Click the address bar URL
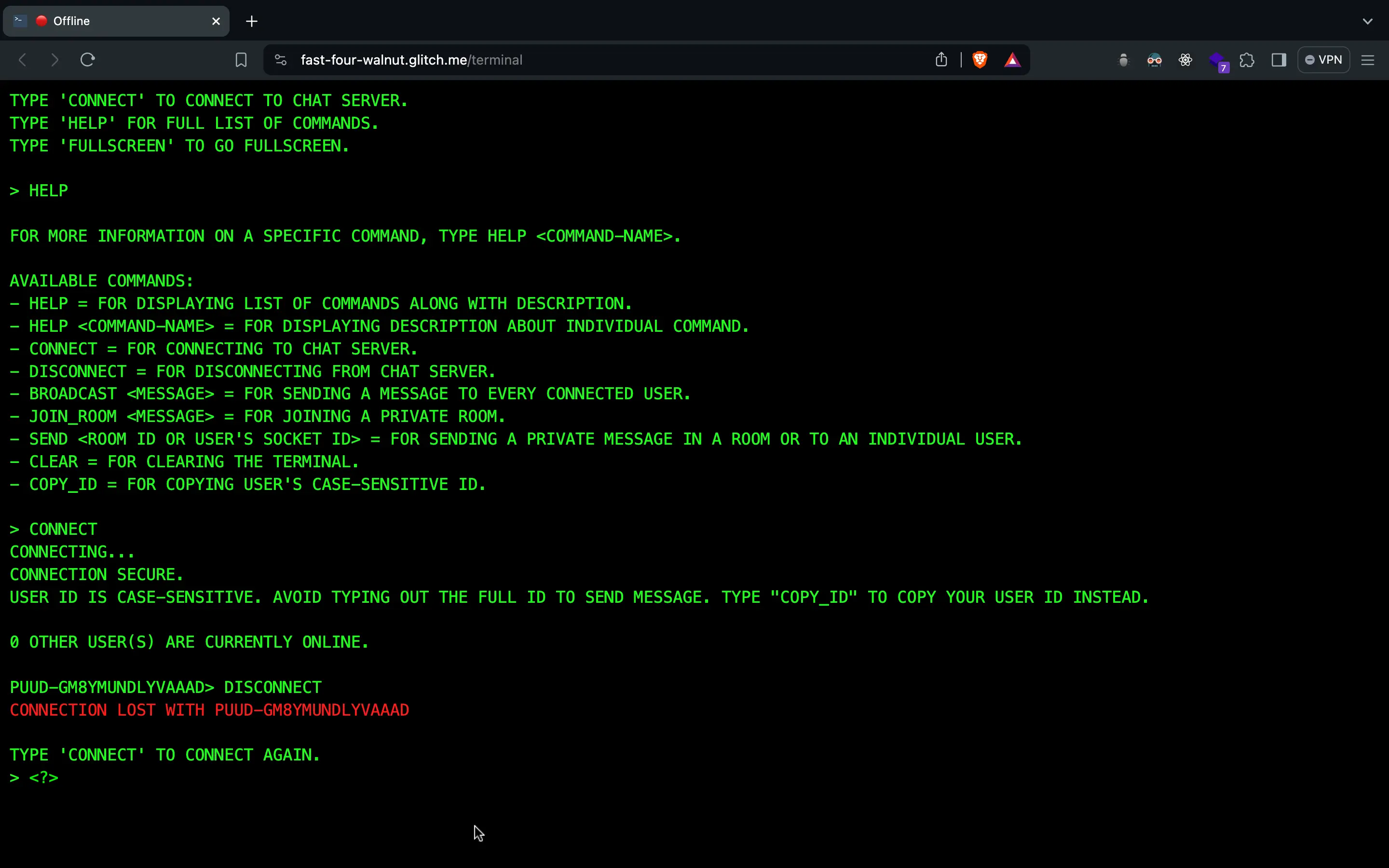Screen dimensions: 1389x868 click(x=411, y=60)
